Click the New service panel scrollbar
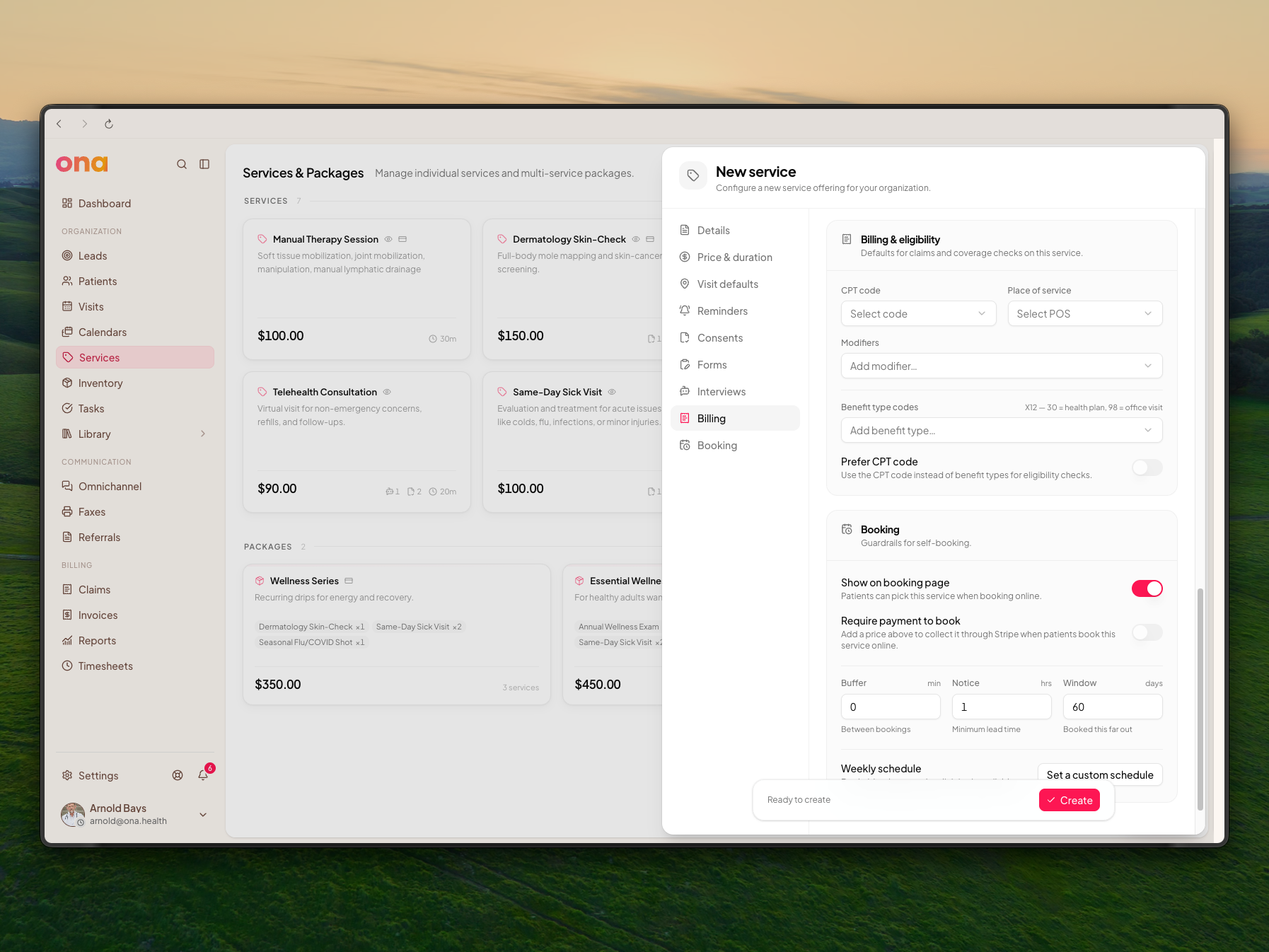The image size is (1269, 952). point(1200,699)
